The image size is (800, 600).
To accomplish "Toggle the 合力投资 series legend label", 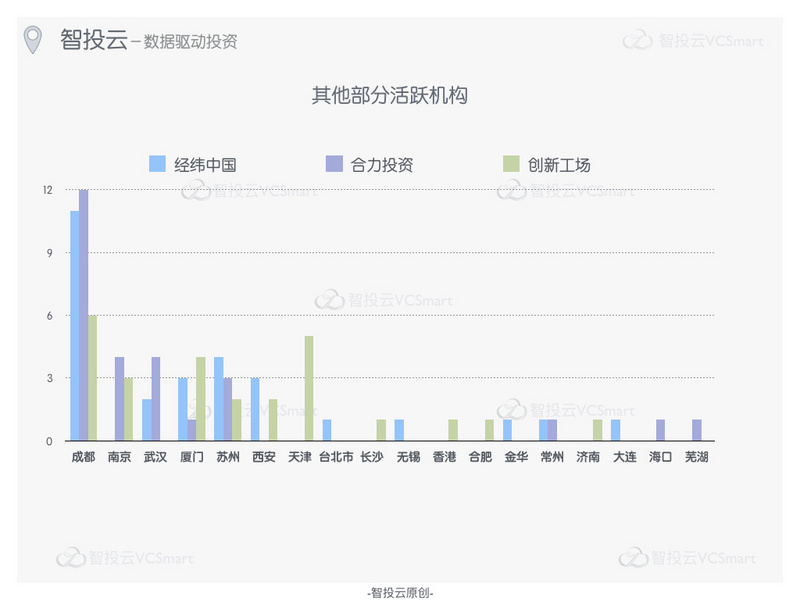I will [x=382, y=165].
